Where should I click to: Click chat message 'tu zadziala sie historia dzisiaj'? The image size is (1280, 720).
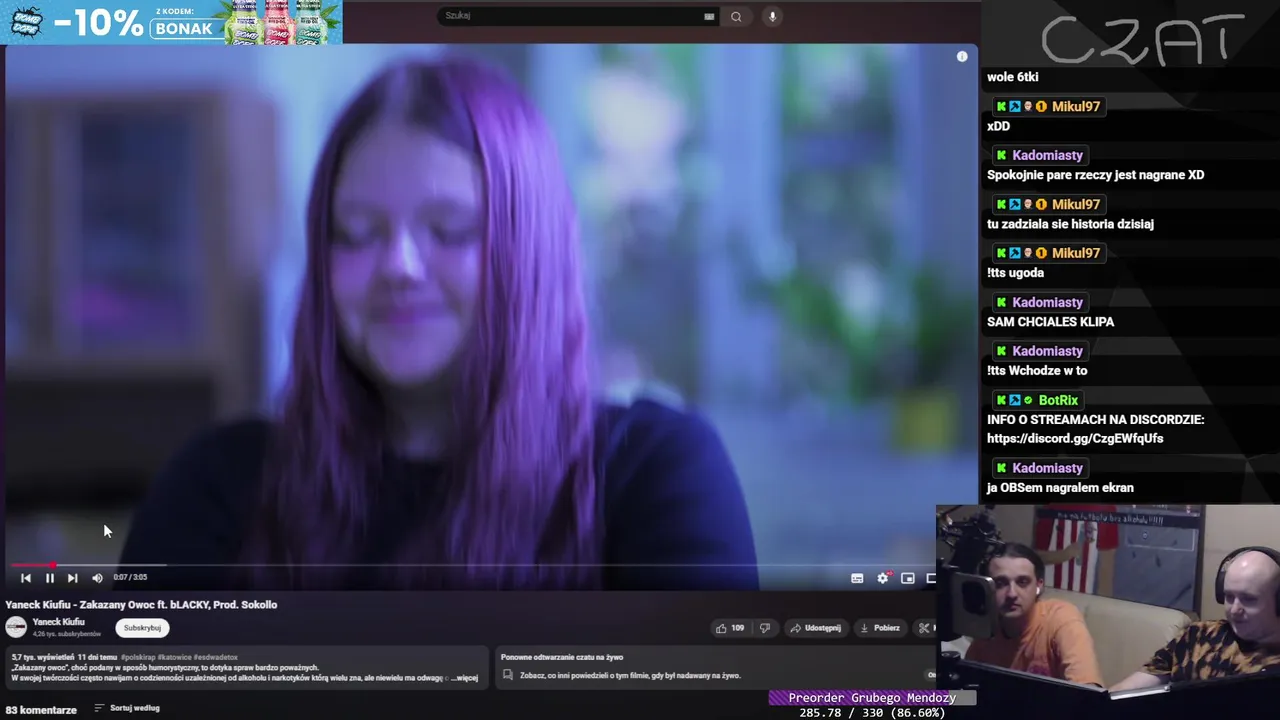(x=1070, y=224)
